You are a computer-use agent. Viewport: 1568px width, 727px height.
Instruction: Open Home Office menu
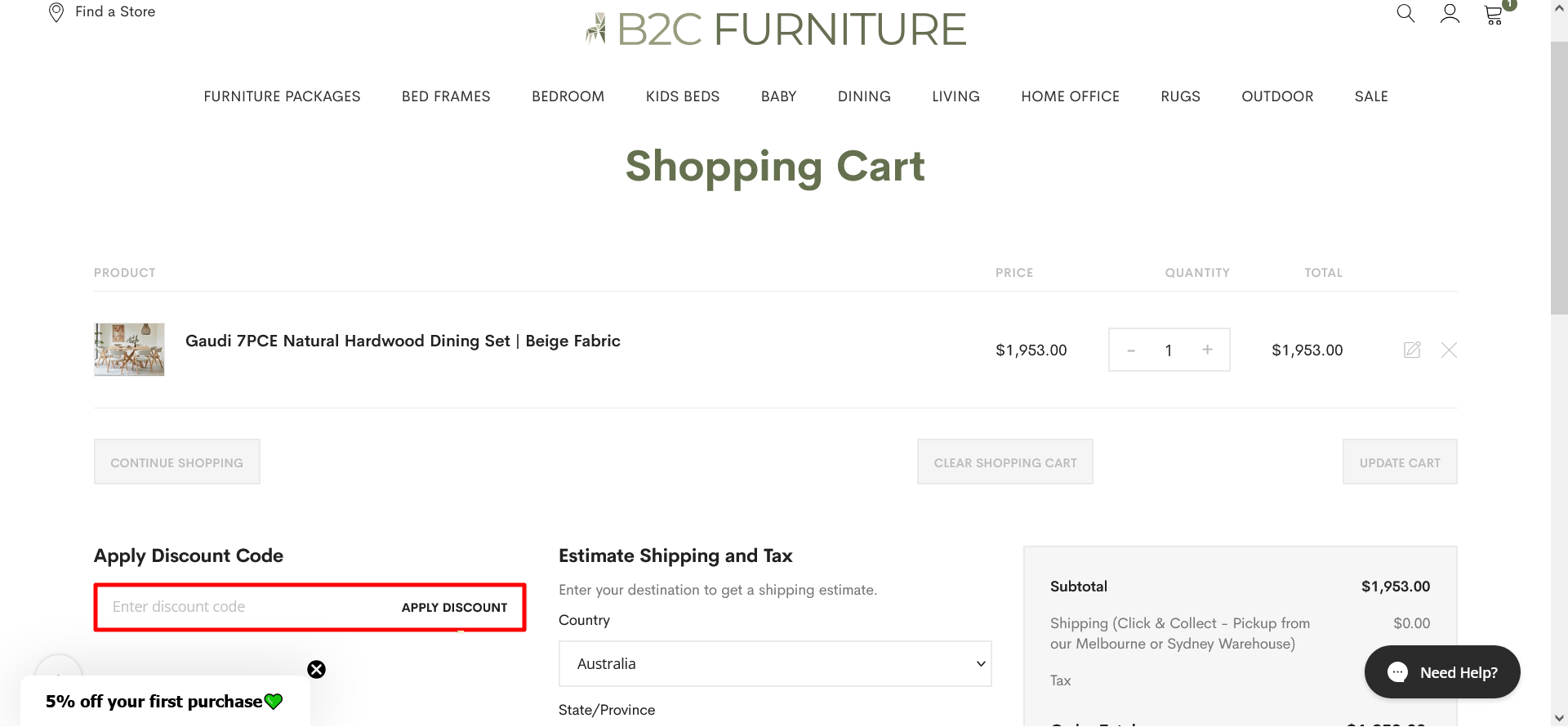[1071, 96]
